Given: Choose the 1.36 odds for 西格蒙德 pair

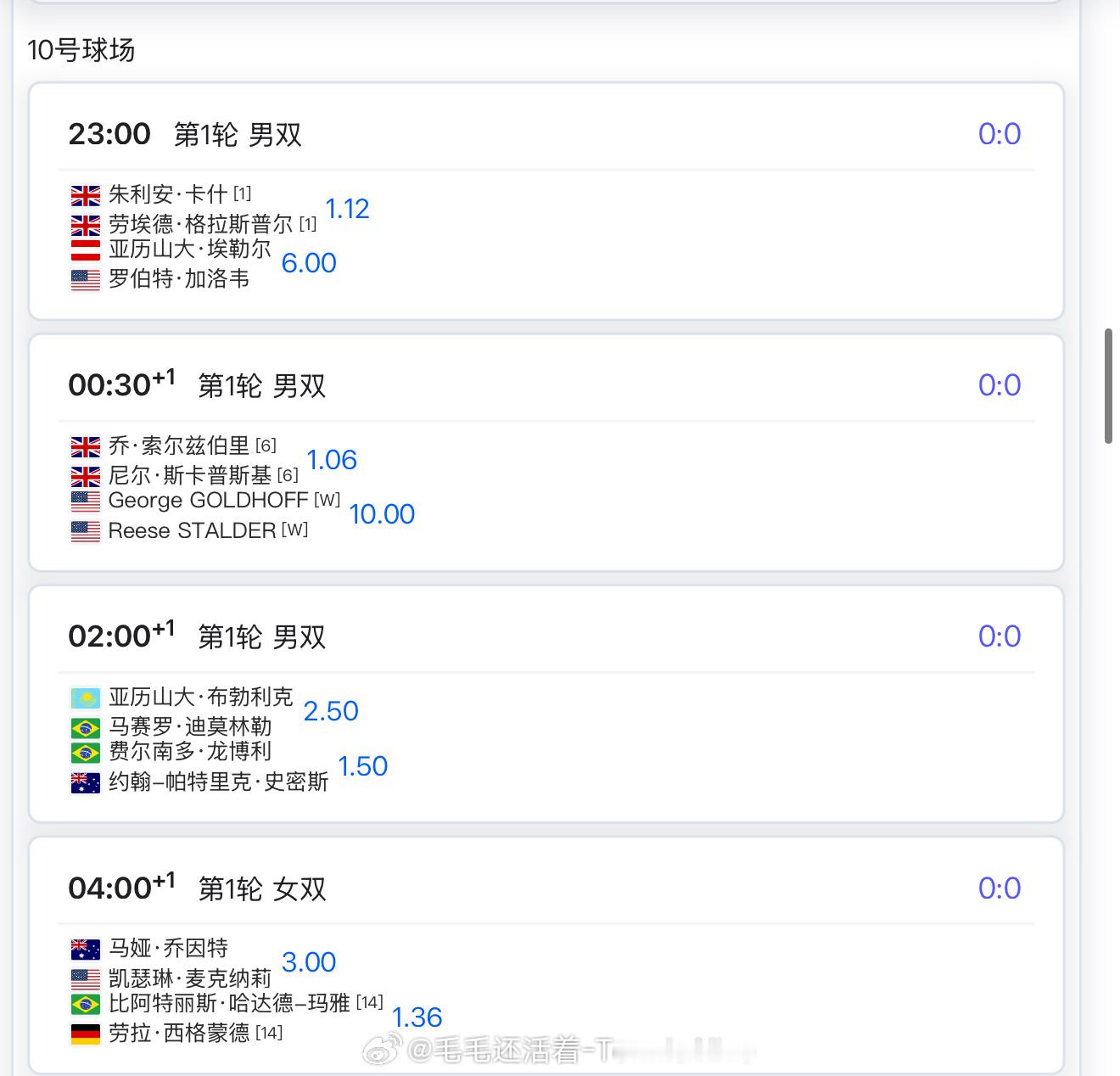Looking at the screenshot, I should (417, 1017).
